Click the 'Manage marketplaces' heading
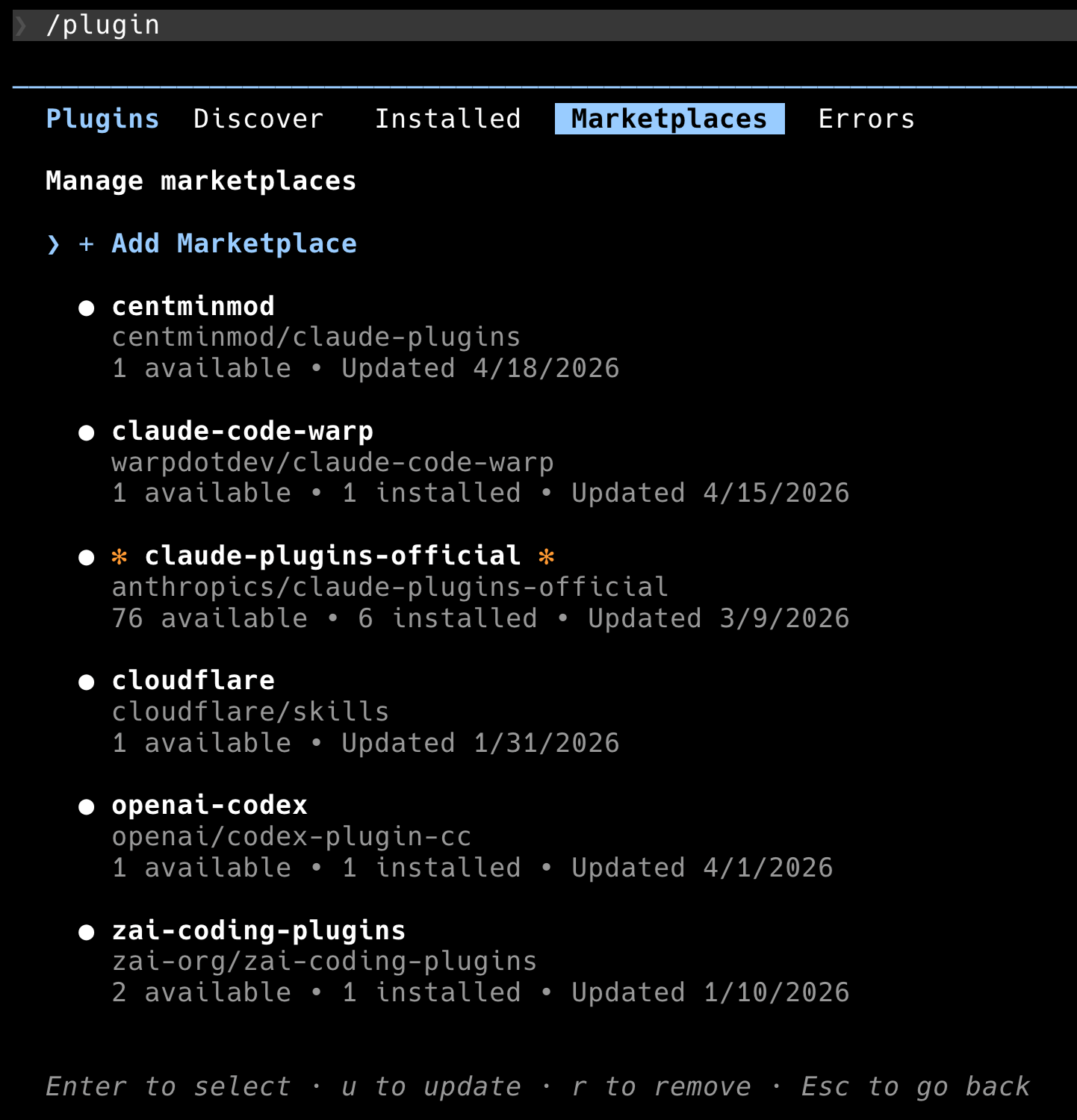The width and height of the screenshot is (1077, 1120). coord(201,181)
